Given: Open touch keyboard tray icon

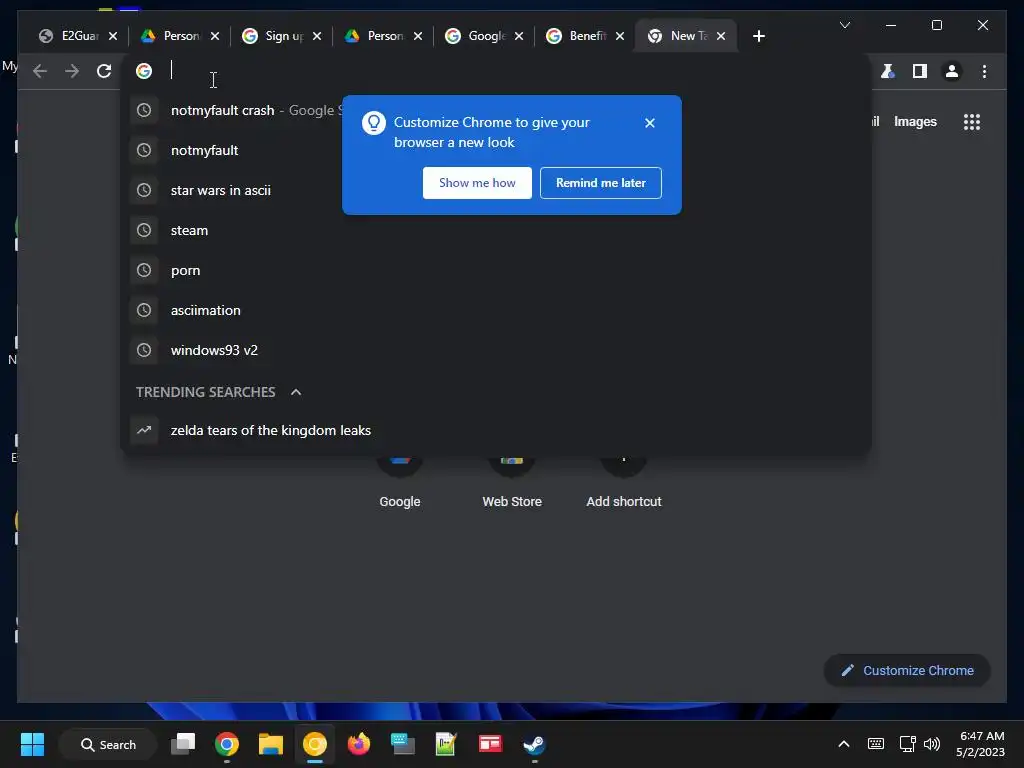Looking at the screenshot, I should pyautogui.click(x=876, y=744).
